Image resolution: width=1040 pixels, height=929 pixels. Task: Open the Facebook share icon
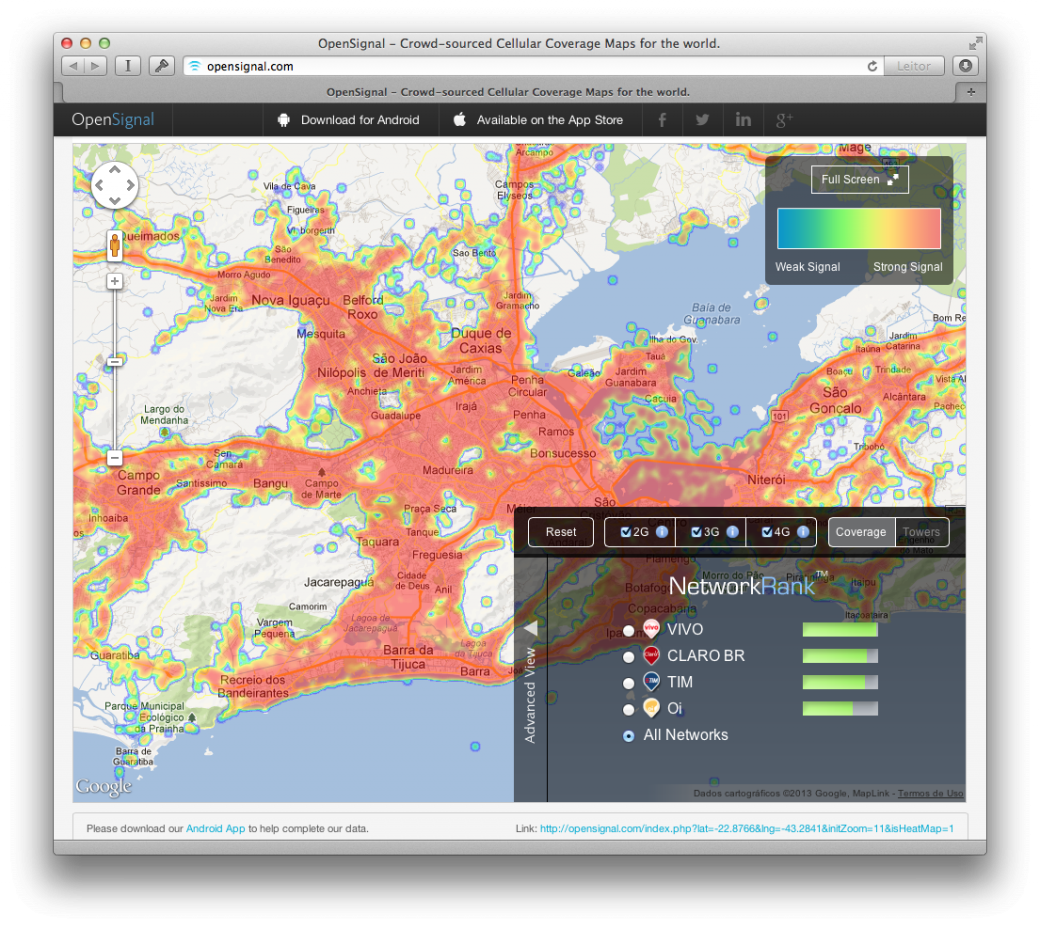(662, 119)
